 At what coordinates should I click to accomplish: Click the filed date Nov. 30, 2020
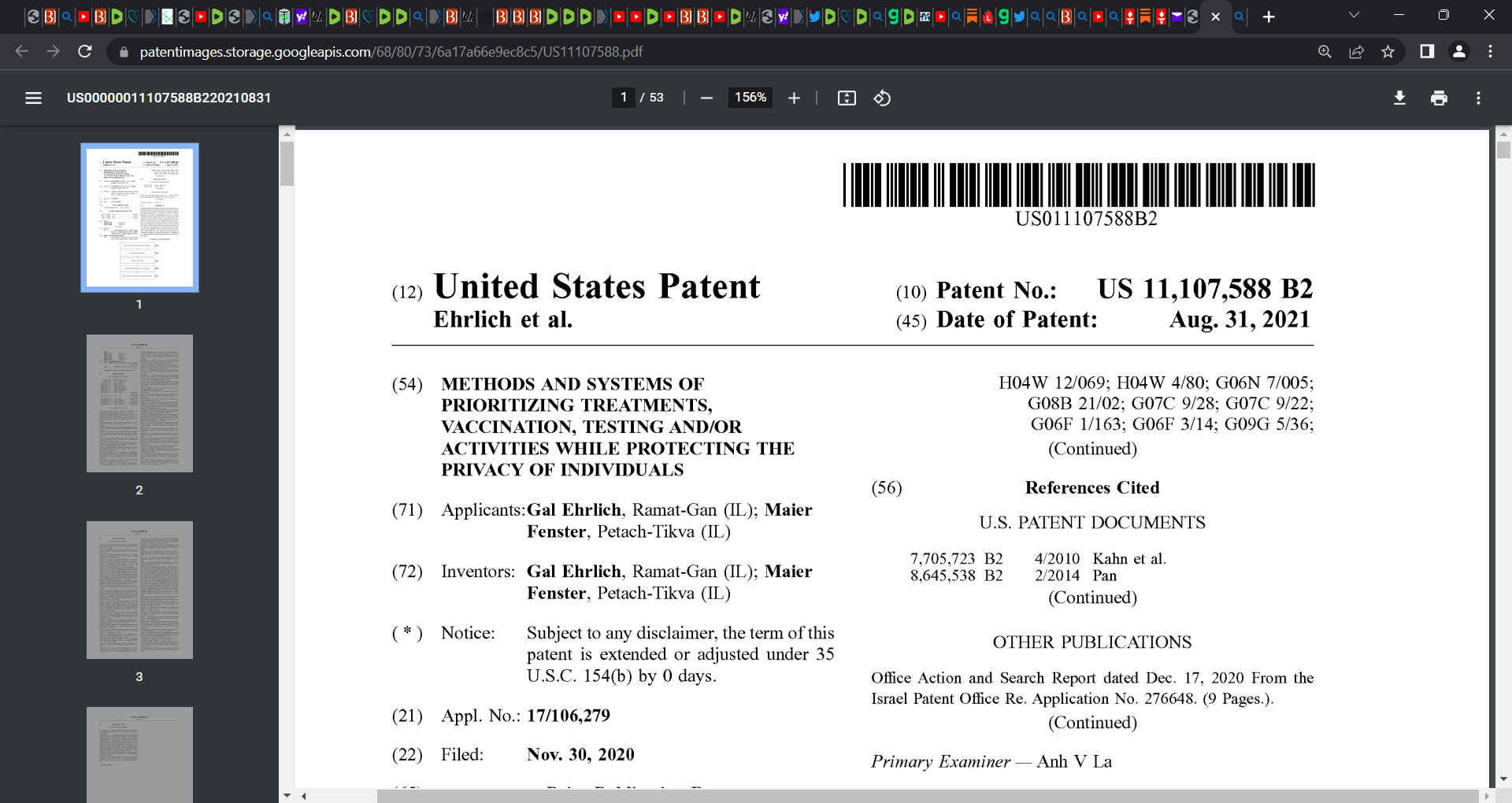coord(580,755)
